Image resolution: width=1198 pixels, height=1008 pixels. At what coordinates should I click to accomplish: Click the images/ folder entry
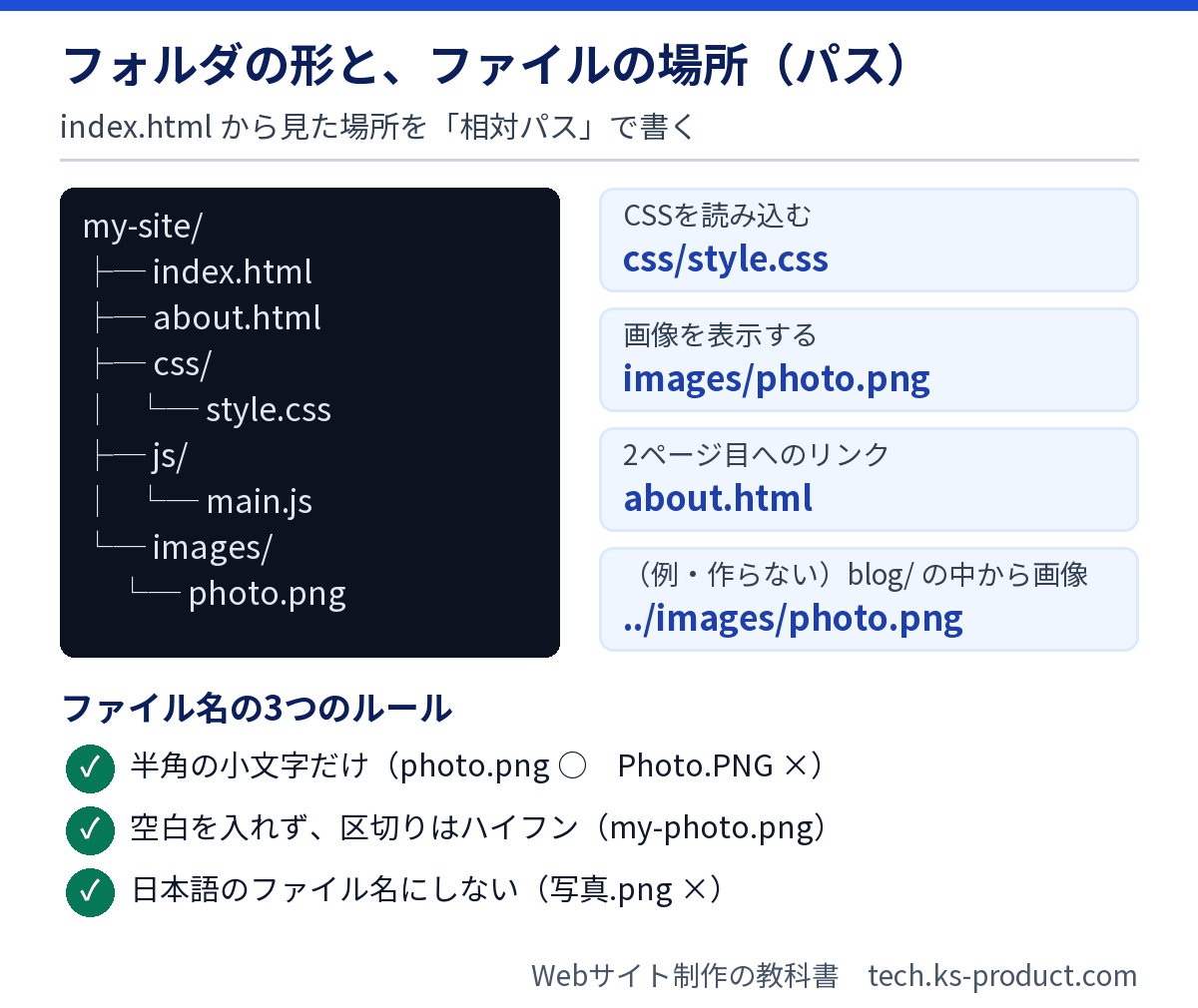pyautogui.click(x=212, y=548)
